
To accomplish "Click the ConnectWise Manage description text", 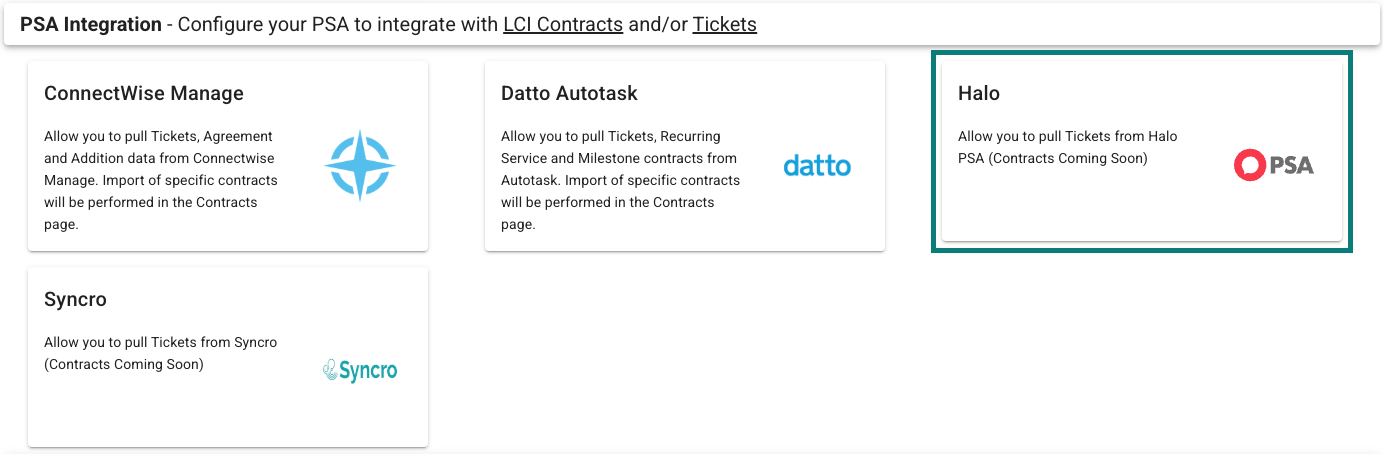I will pos(162,180).
